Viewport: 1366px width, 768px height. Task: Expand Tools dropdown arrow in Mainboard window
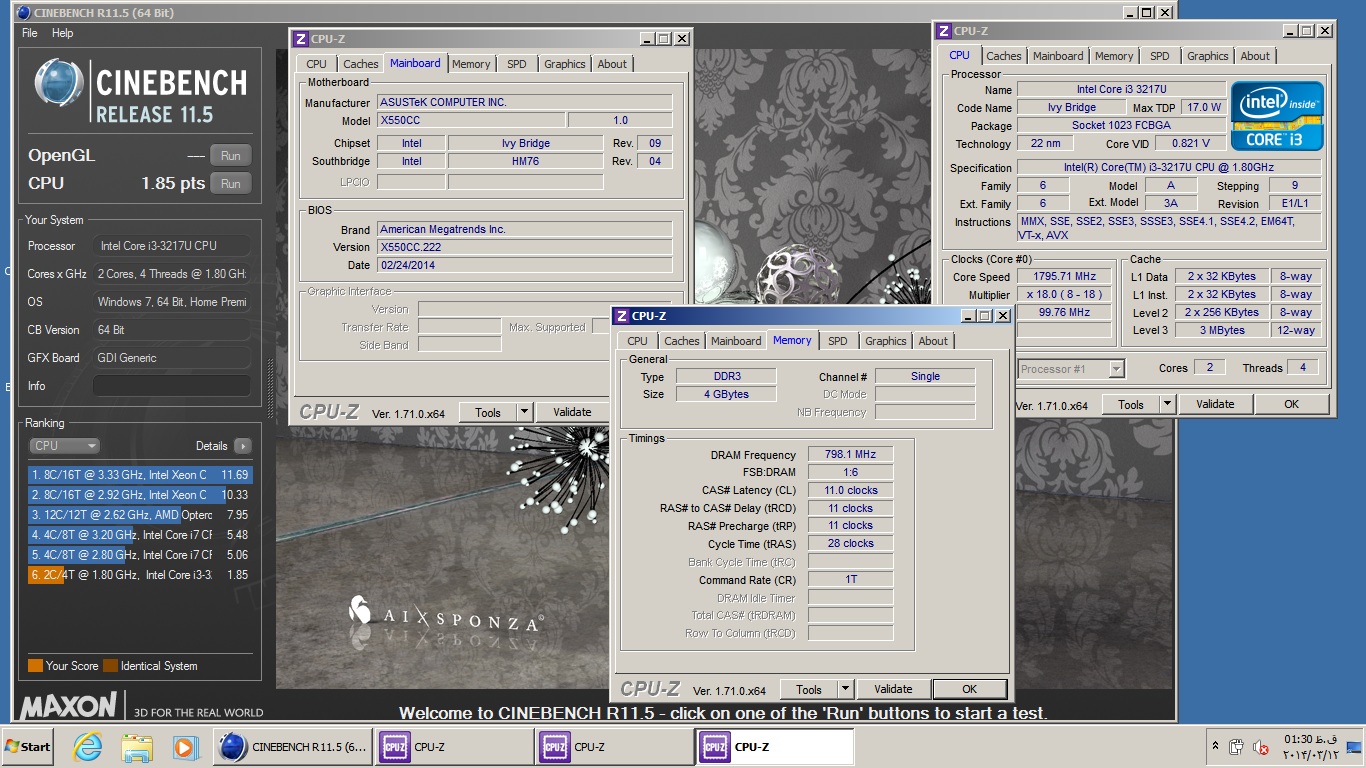[x=525, y=412]
